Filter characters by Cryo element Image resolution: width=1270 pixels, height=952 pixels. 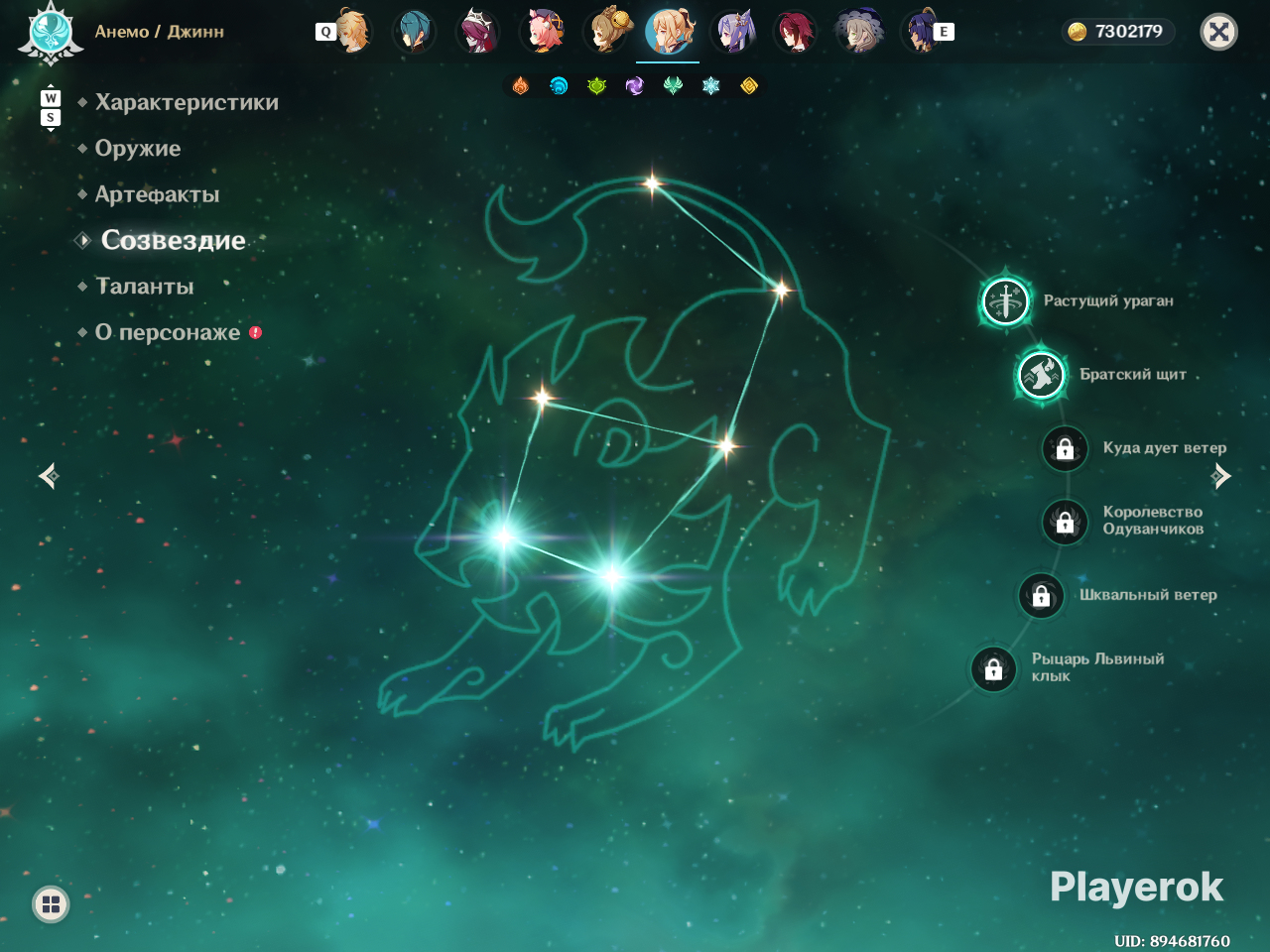(x=710, y=86)
